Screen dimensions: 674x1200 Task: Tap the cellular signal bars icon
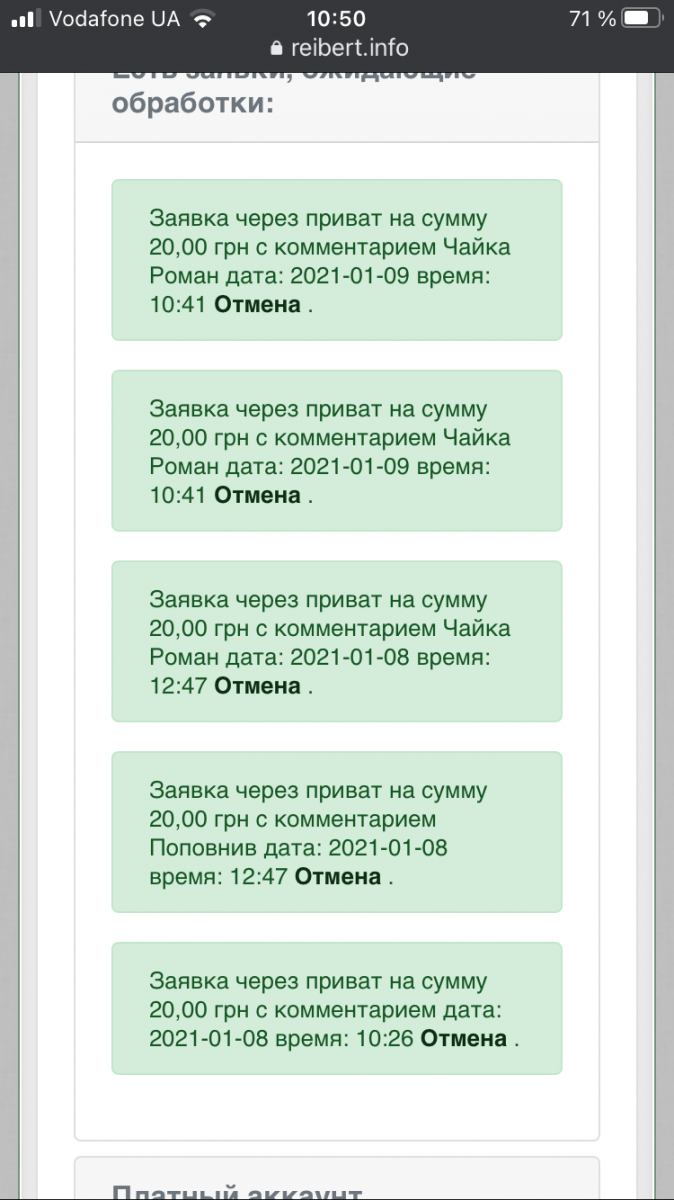pos(25,19)
